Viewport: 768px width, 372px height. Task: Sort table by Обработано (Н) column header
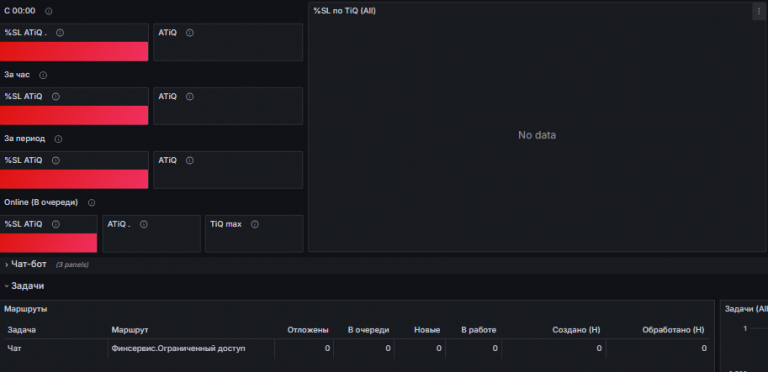tap(673, 330)
